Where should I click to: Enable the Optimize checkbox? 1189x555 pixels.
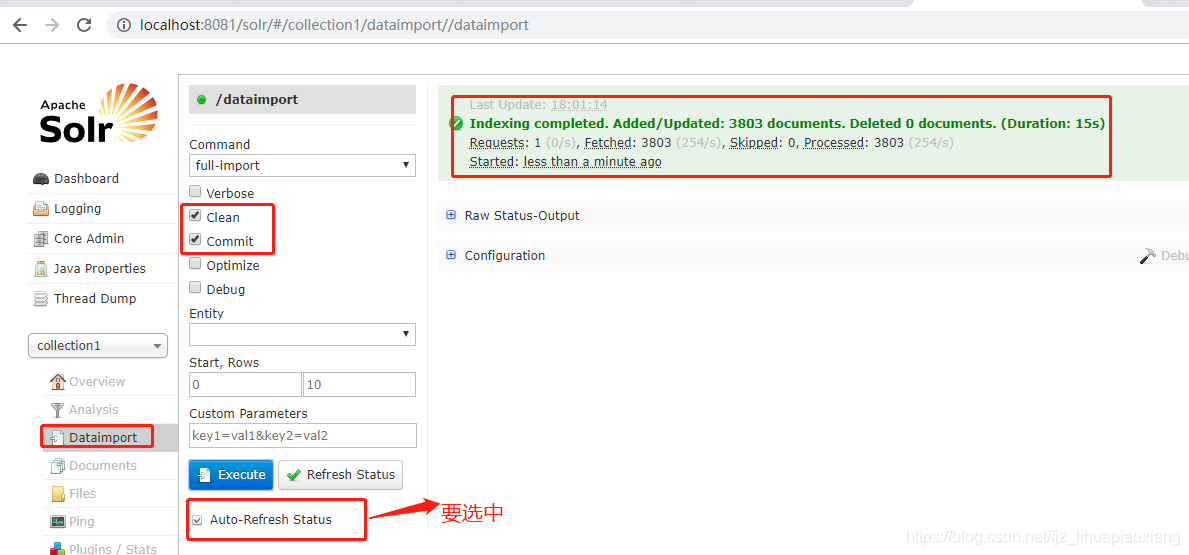(195, 264)
